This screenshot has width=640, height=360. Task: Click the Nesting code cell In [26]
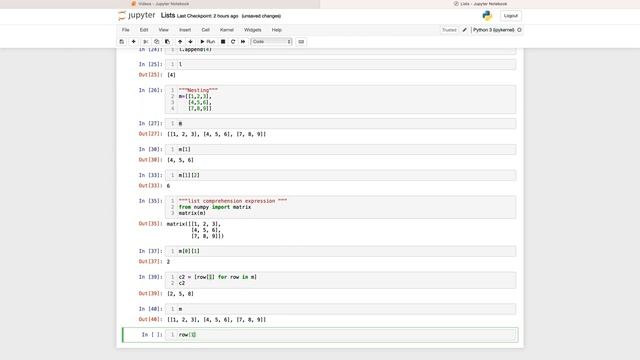(340, 99)
